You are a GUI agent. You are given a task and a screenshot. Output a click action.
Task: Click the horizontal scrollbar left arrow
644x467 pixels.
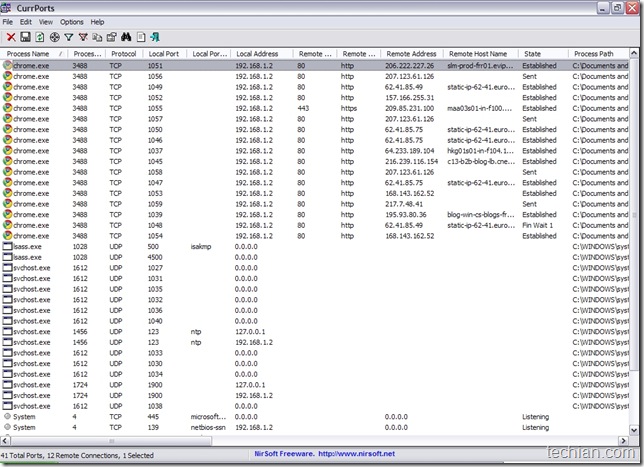pyautogui.click(x=5, y=441)
